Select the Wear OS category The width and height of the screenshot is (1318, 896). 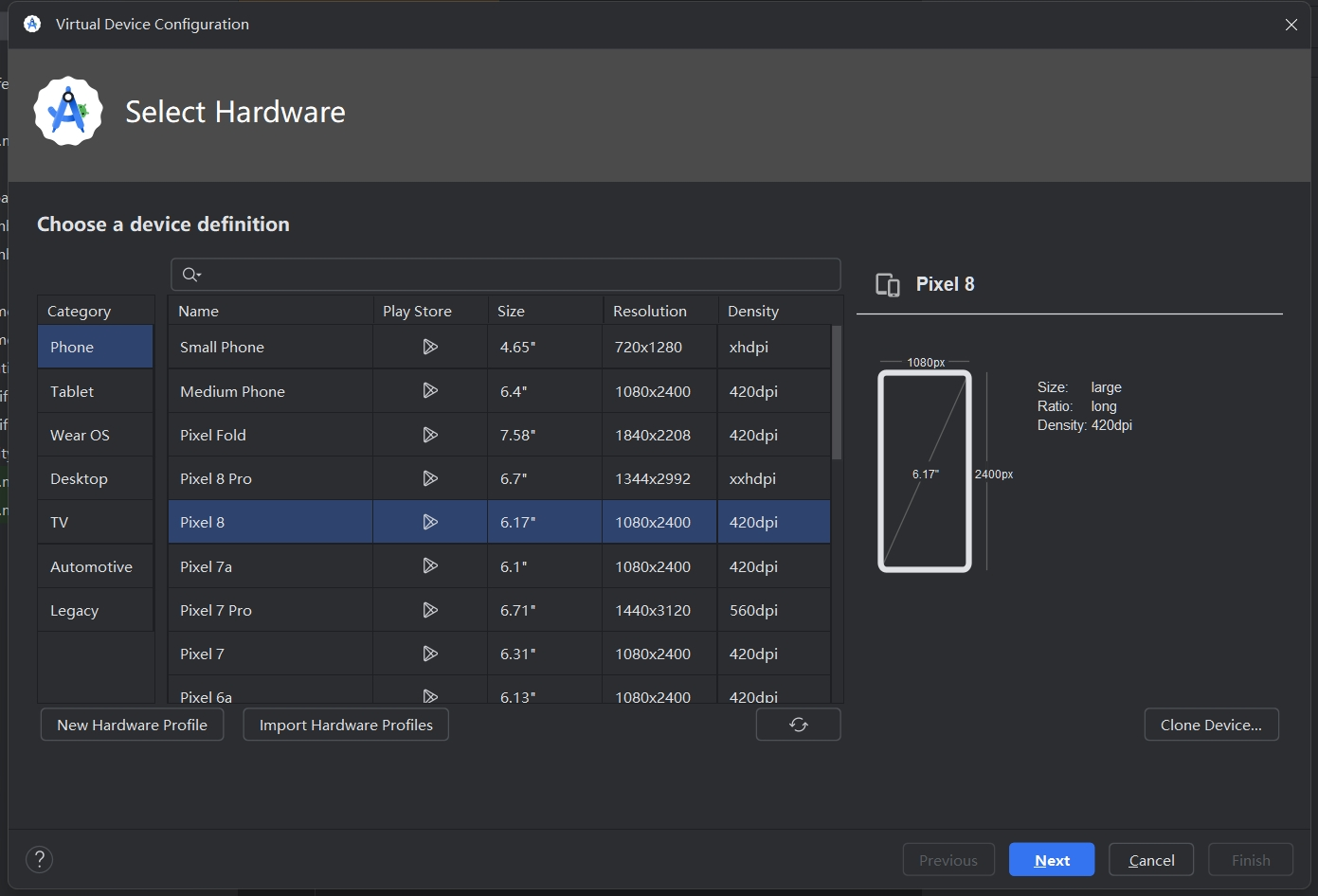pyautogui.click(x=95, y=435)
